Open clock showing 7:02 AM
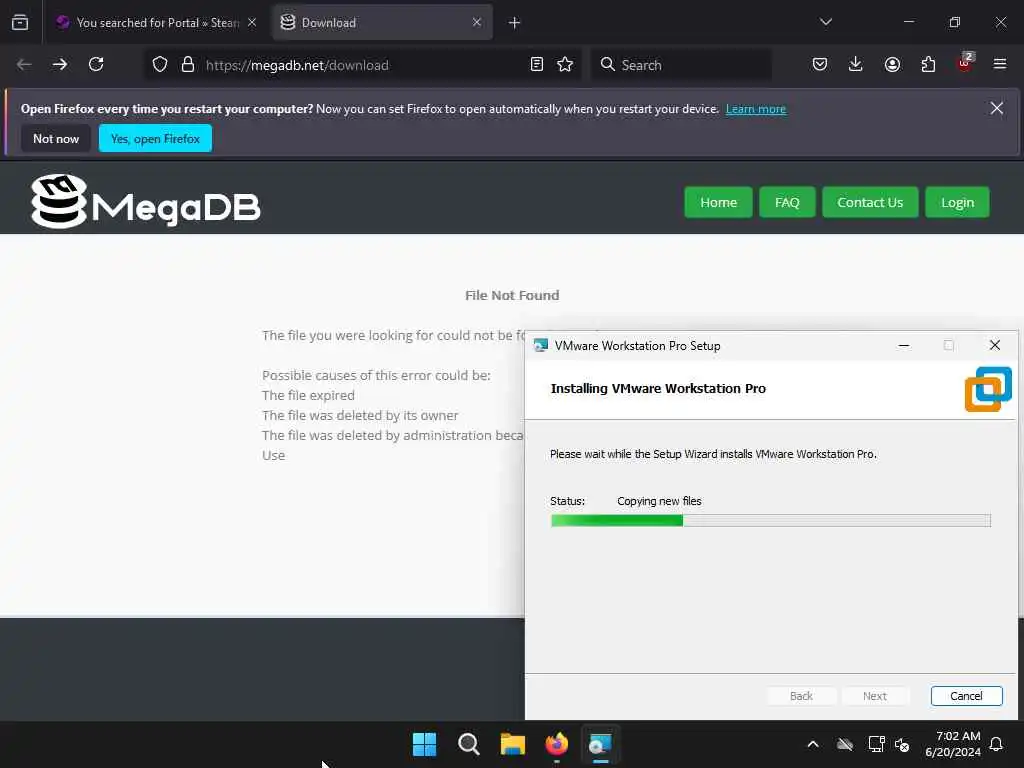This screenshot has height=768, width=1024. click(x=953, y=744)
